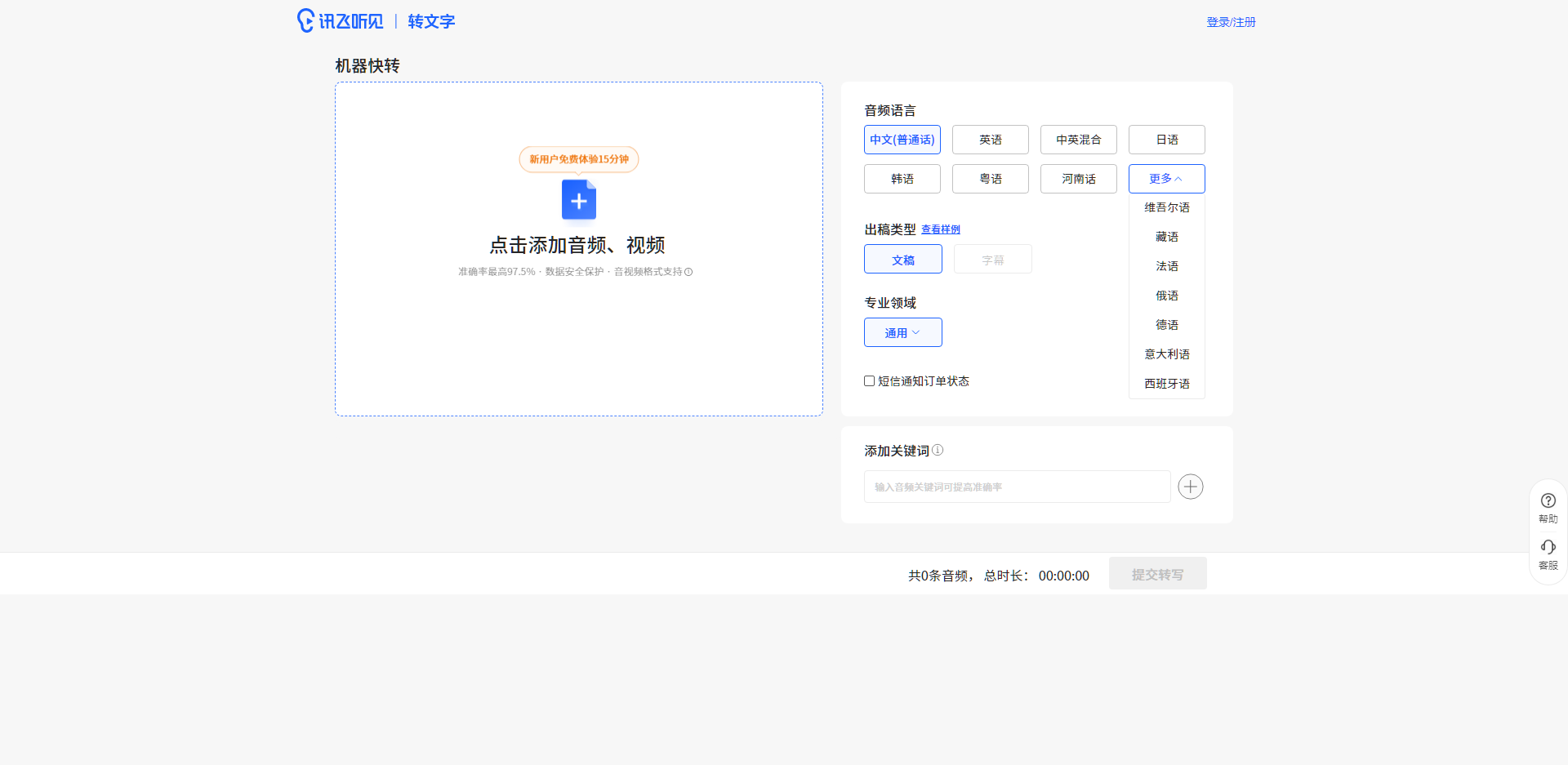Click info icon next to 添加关键词
1568x765 pixels.
[938, 450]
